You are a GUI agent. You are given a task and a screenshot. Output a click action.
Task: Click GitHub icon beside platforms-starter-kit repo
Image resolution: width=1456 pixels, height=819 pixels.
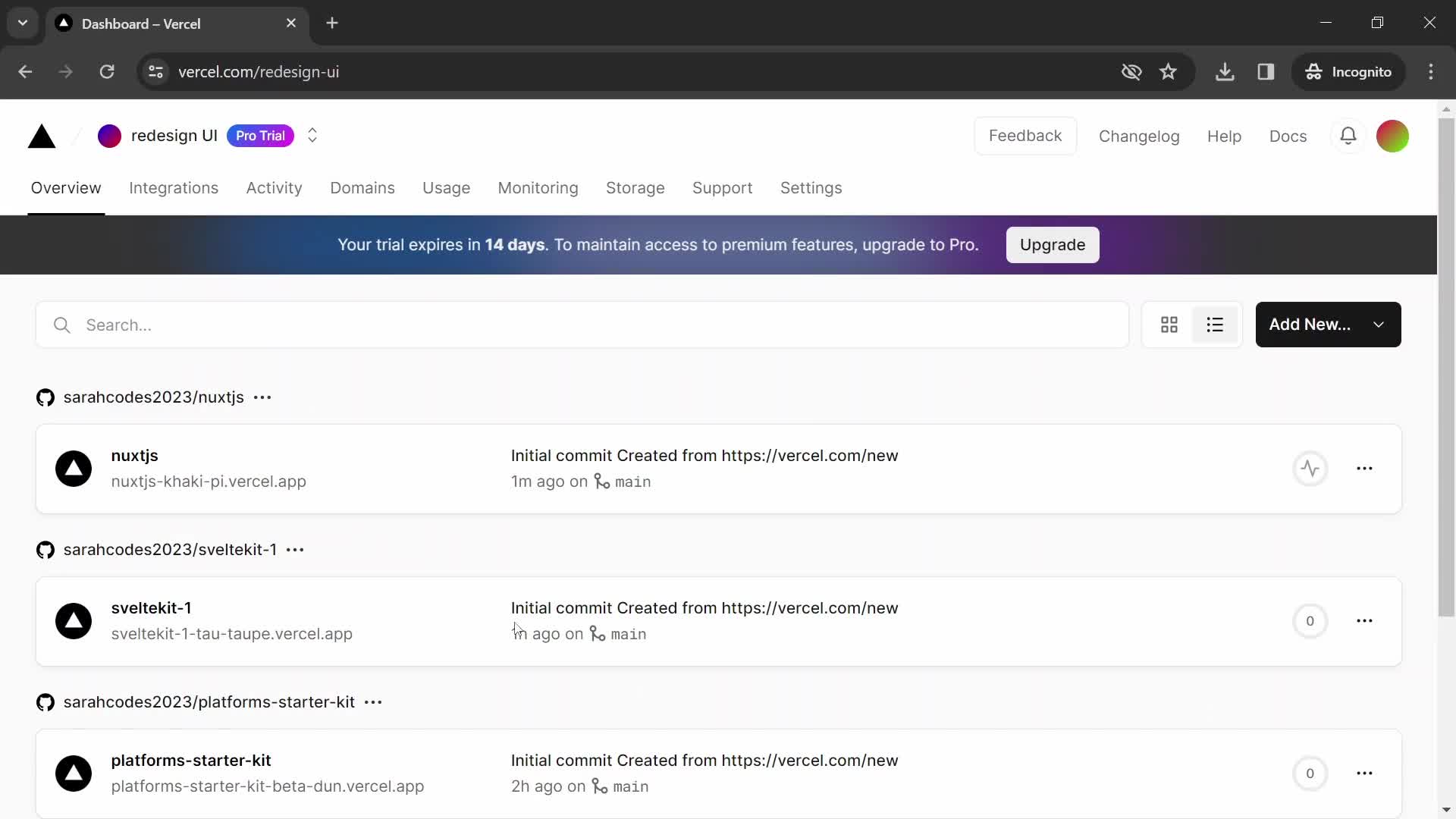point(45,702)
